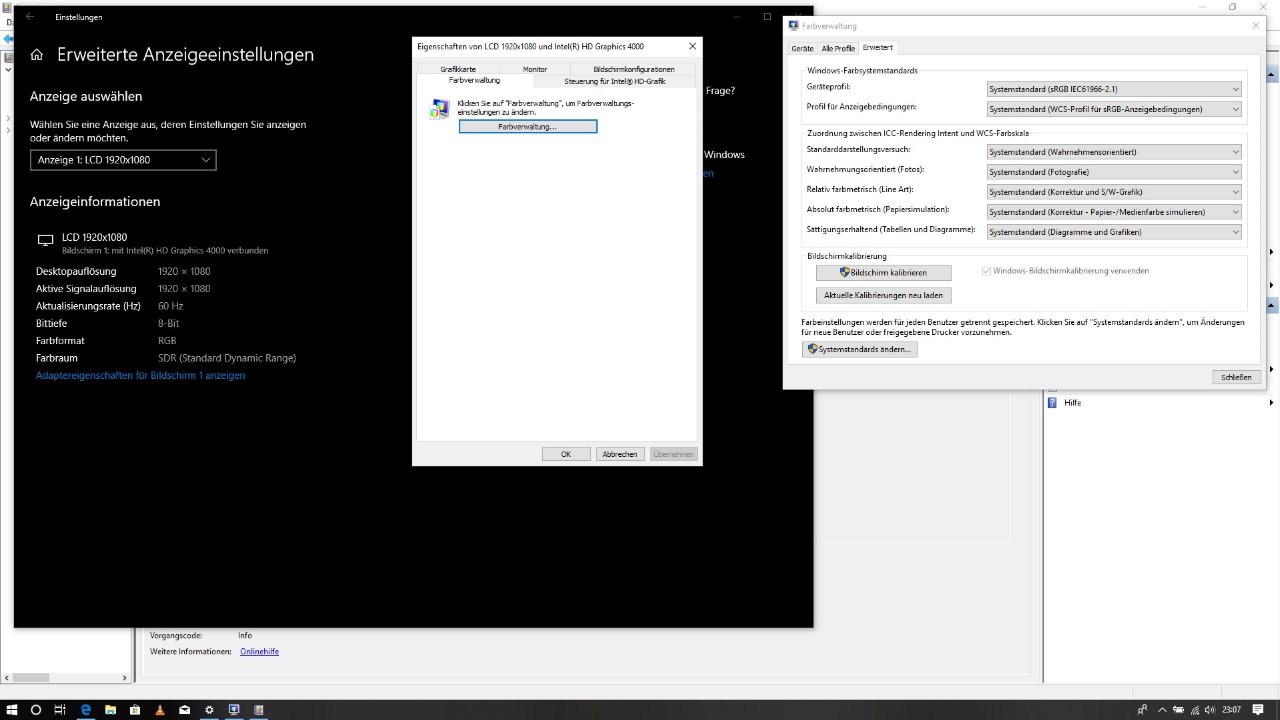Click the monitor icon beside LCD 1920x1080
This screenshot has width=1280, height=720.
[x=45, y=240]
